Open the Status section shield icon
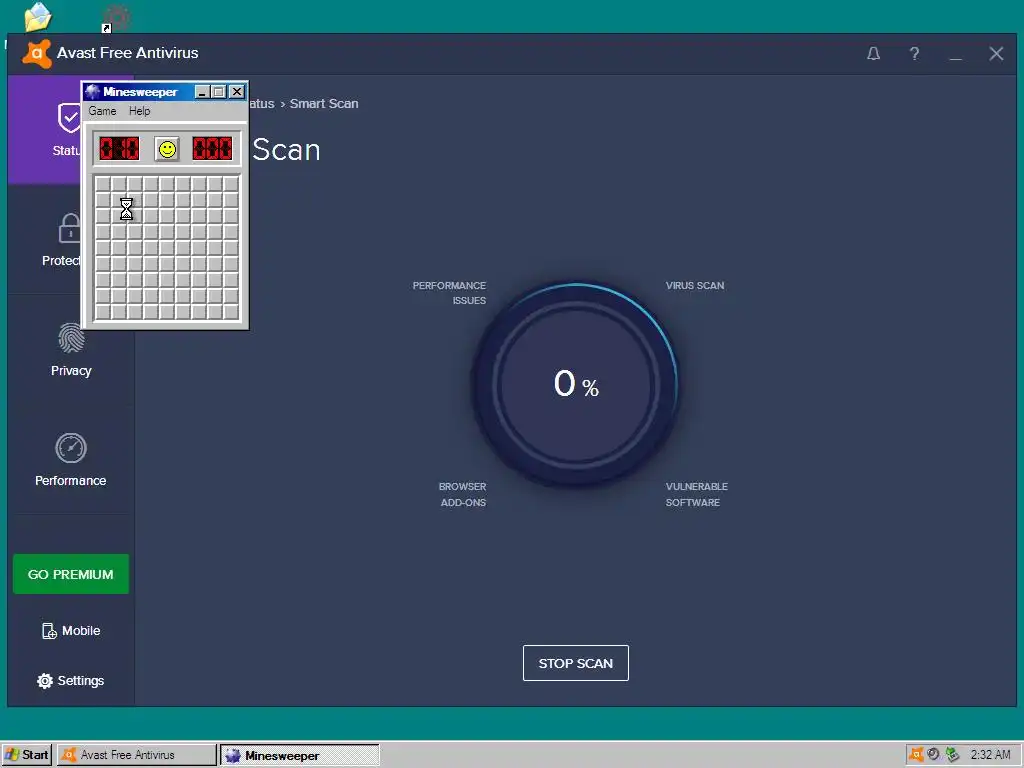 tap(69, 118)
